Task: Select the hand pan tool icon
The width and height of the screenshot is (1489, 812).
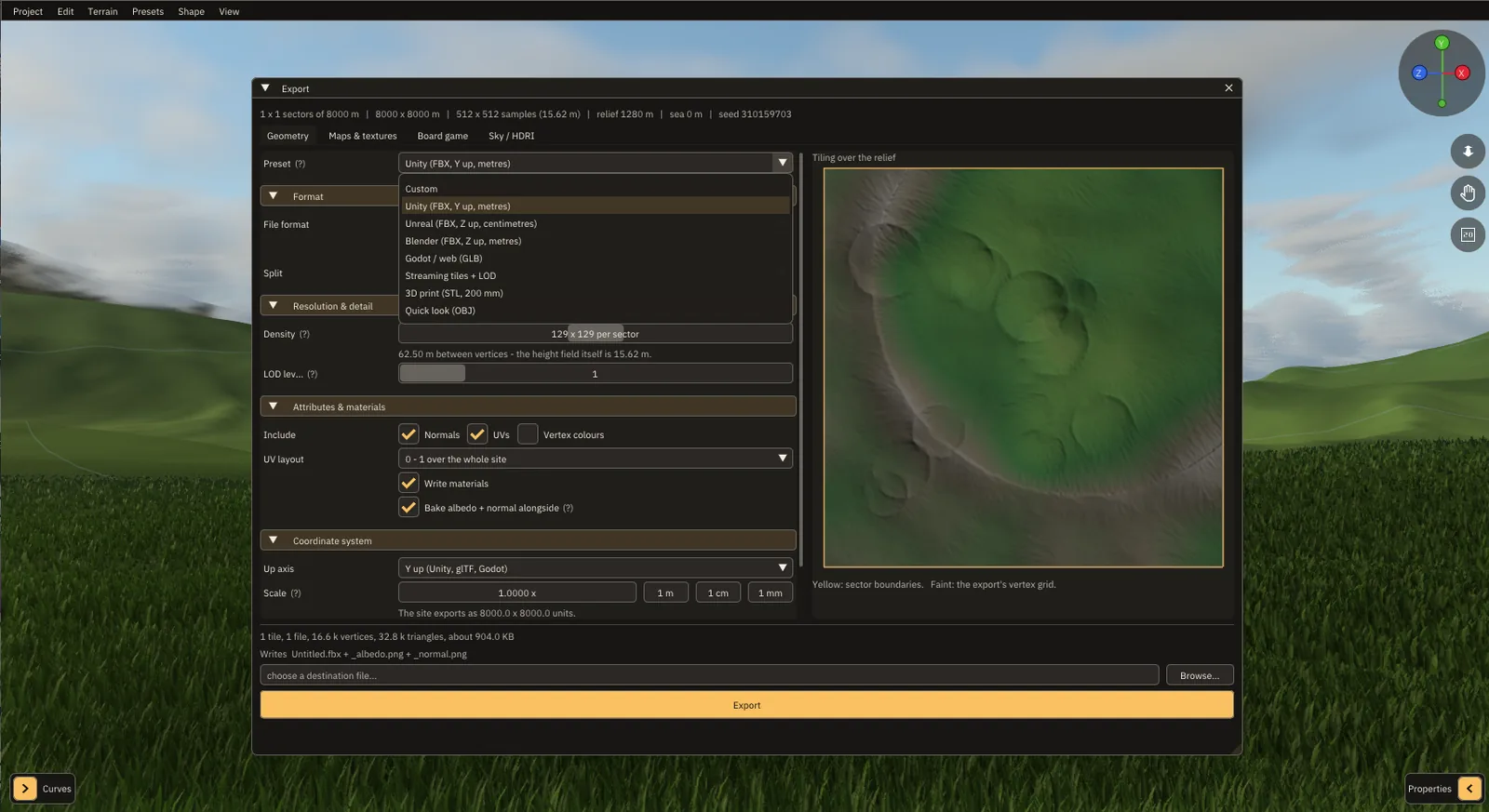Action: 1468,193
